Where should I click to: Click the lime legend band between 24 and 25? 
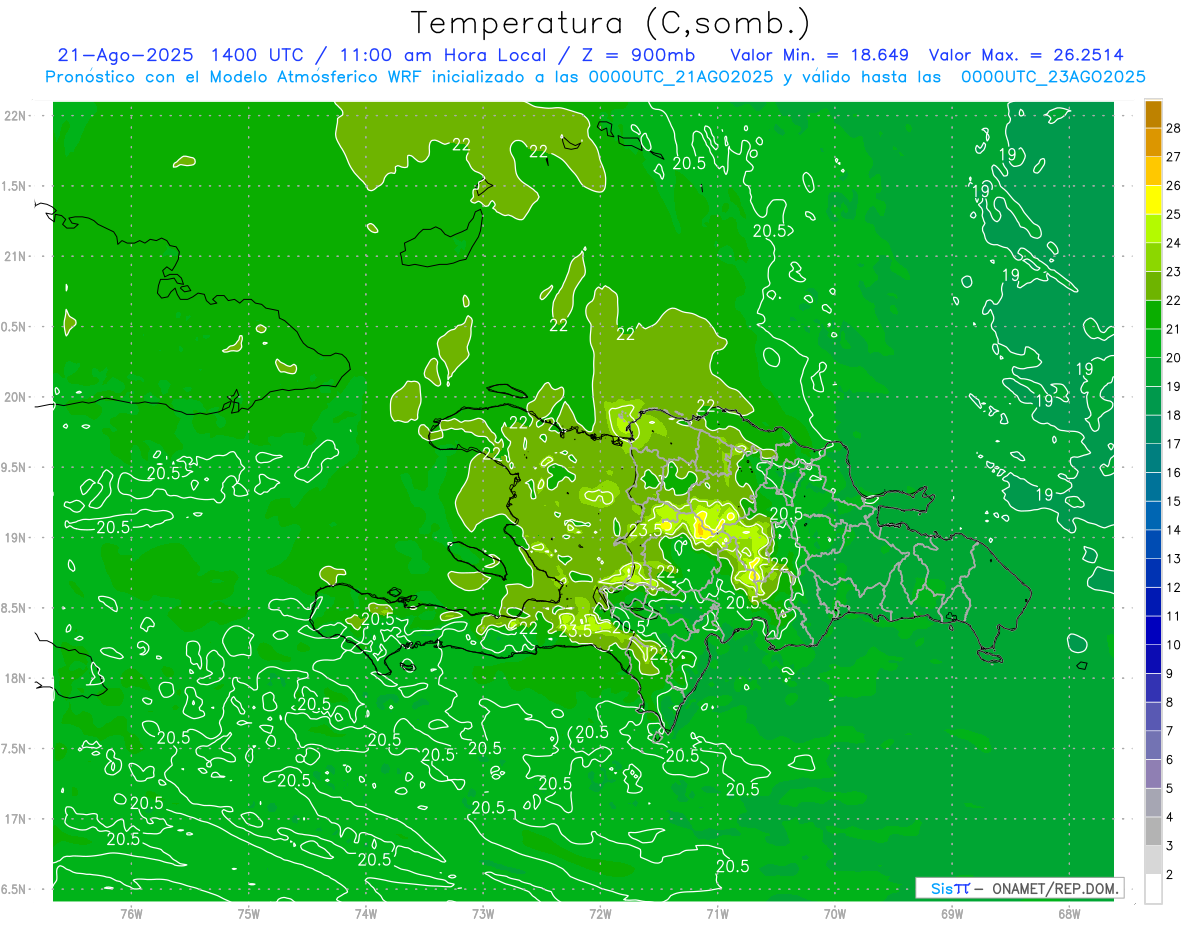pyautogui.click(x=1153, y=229)
